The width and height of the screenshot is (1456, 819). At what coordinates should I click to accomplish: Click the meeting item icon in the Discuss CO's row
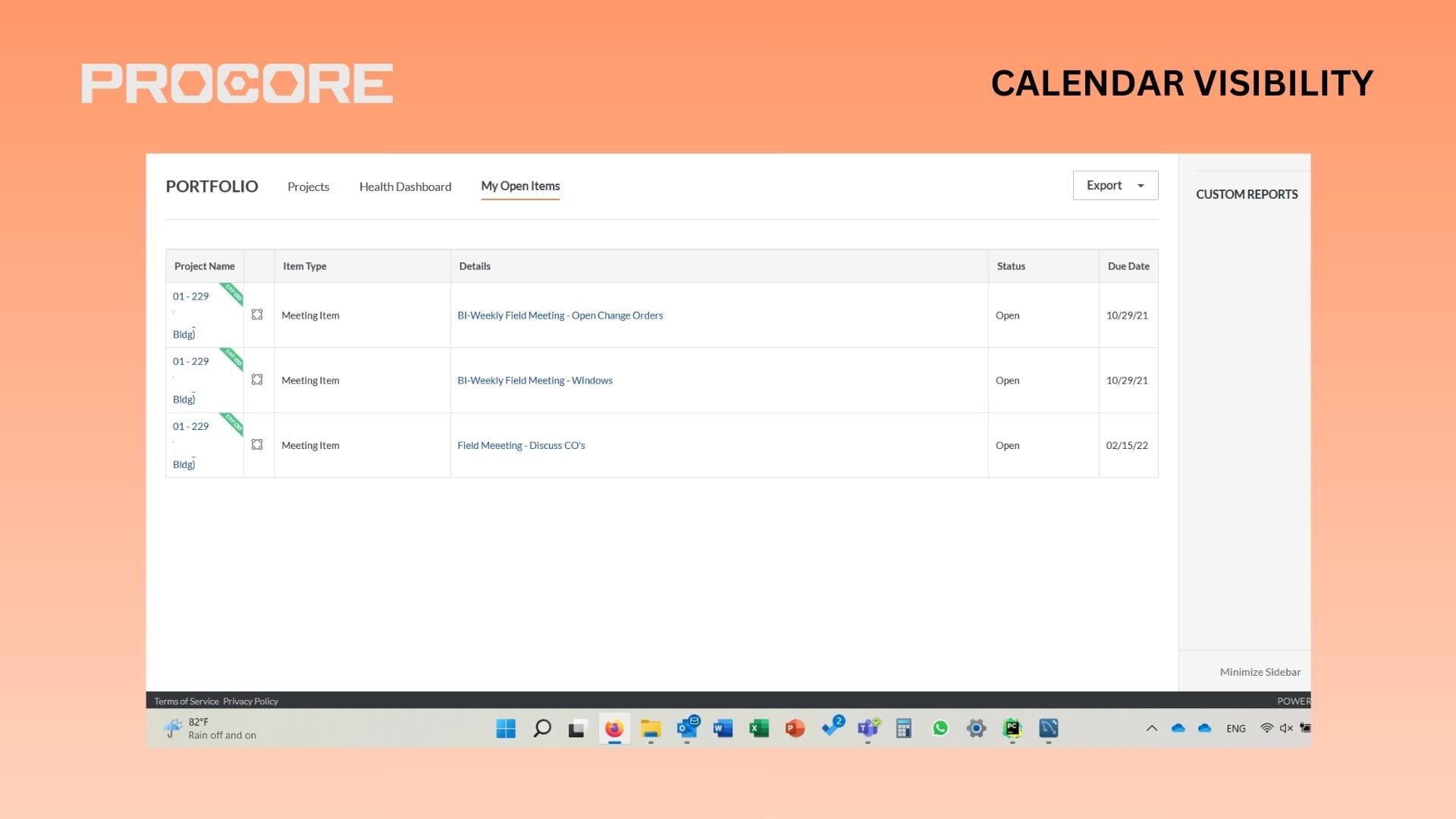pyautogui.click(x=257, y=445)
